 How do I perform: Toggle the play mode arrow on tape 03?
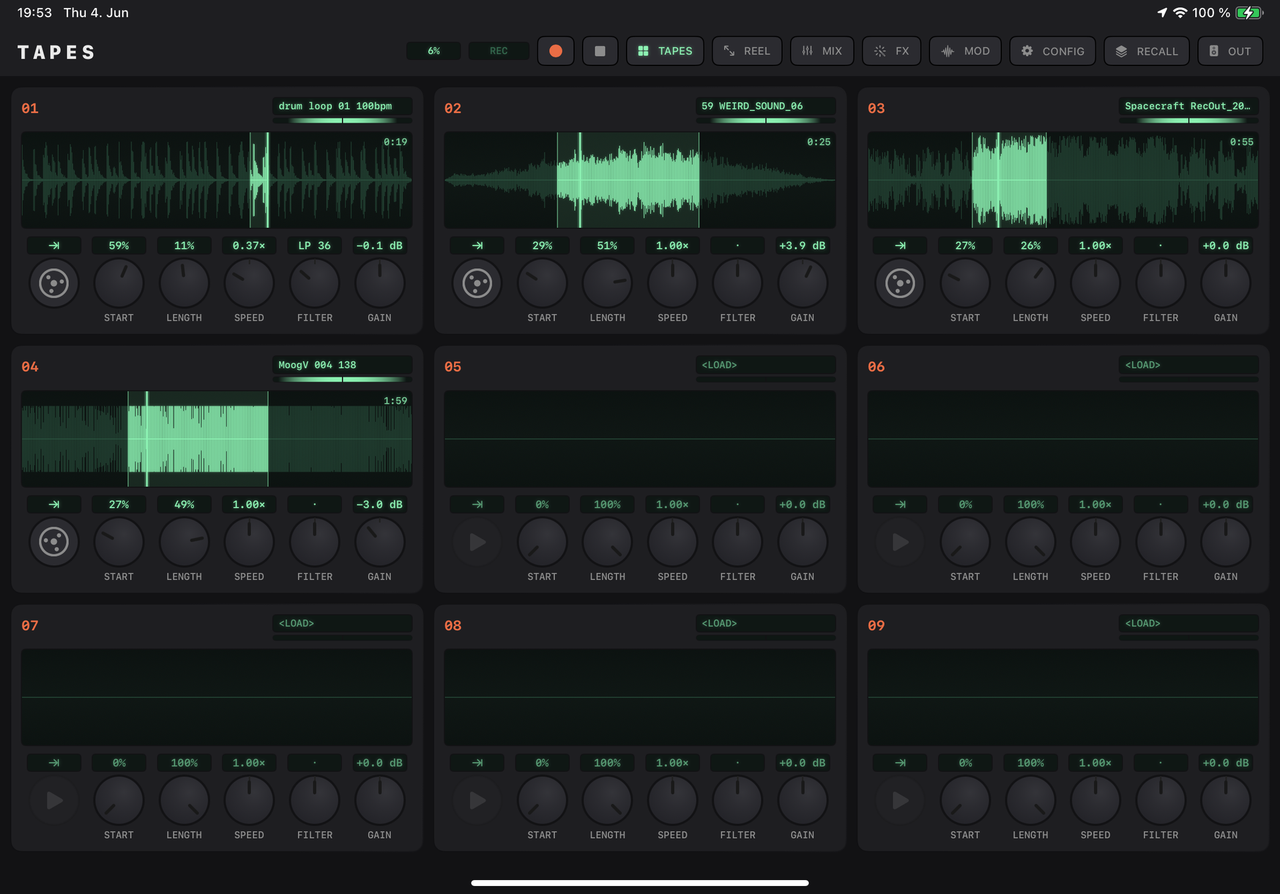point(900,246)
